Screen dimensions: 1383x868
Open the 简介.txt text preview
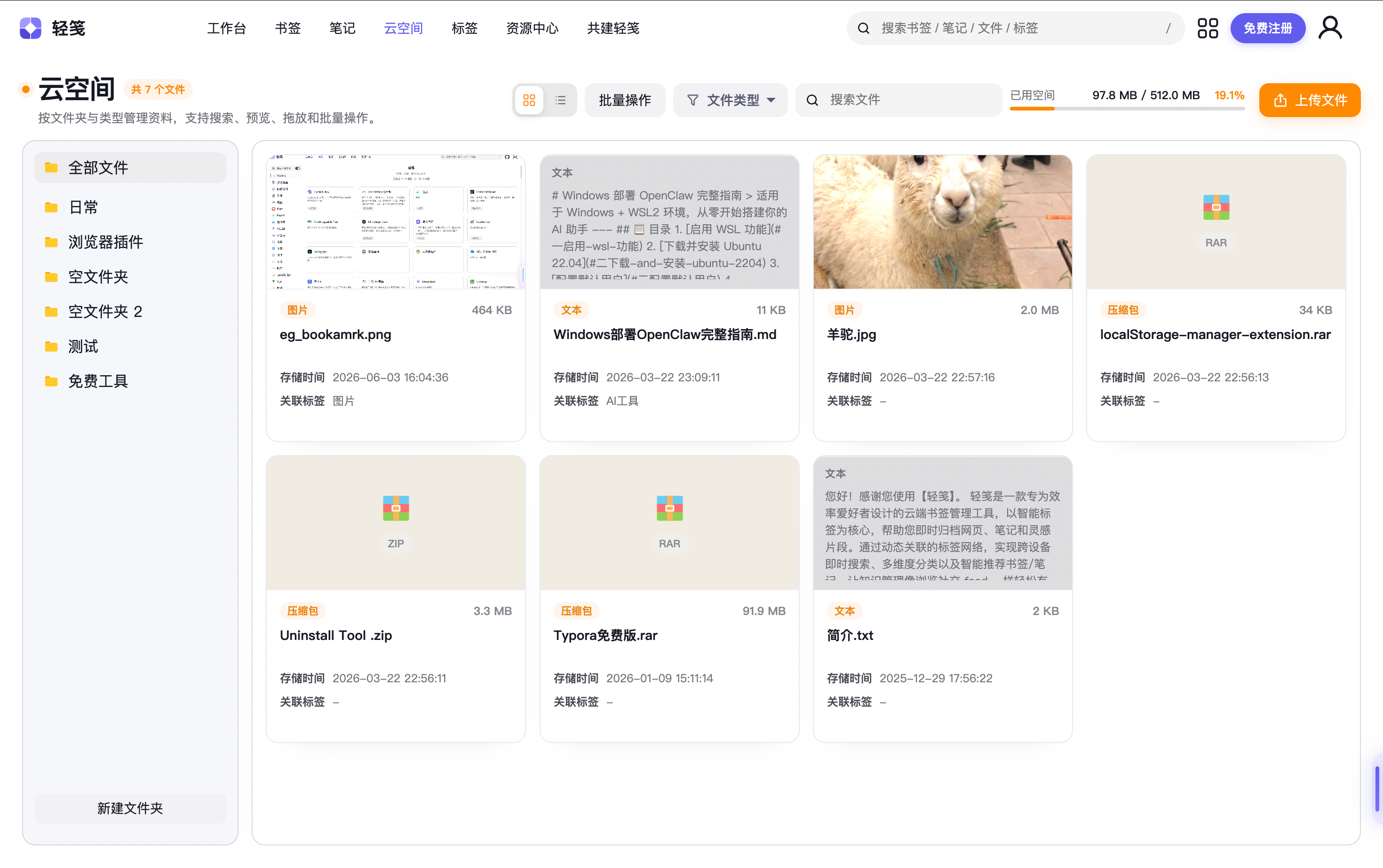943,522
